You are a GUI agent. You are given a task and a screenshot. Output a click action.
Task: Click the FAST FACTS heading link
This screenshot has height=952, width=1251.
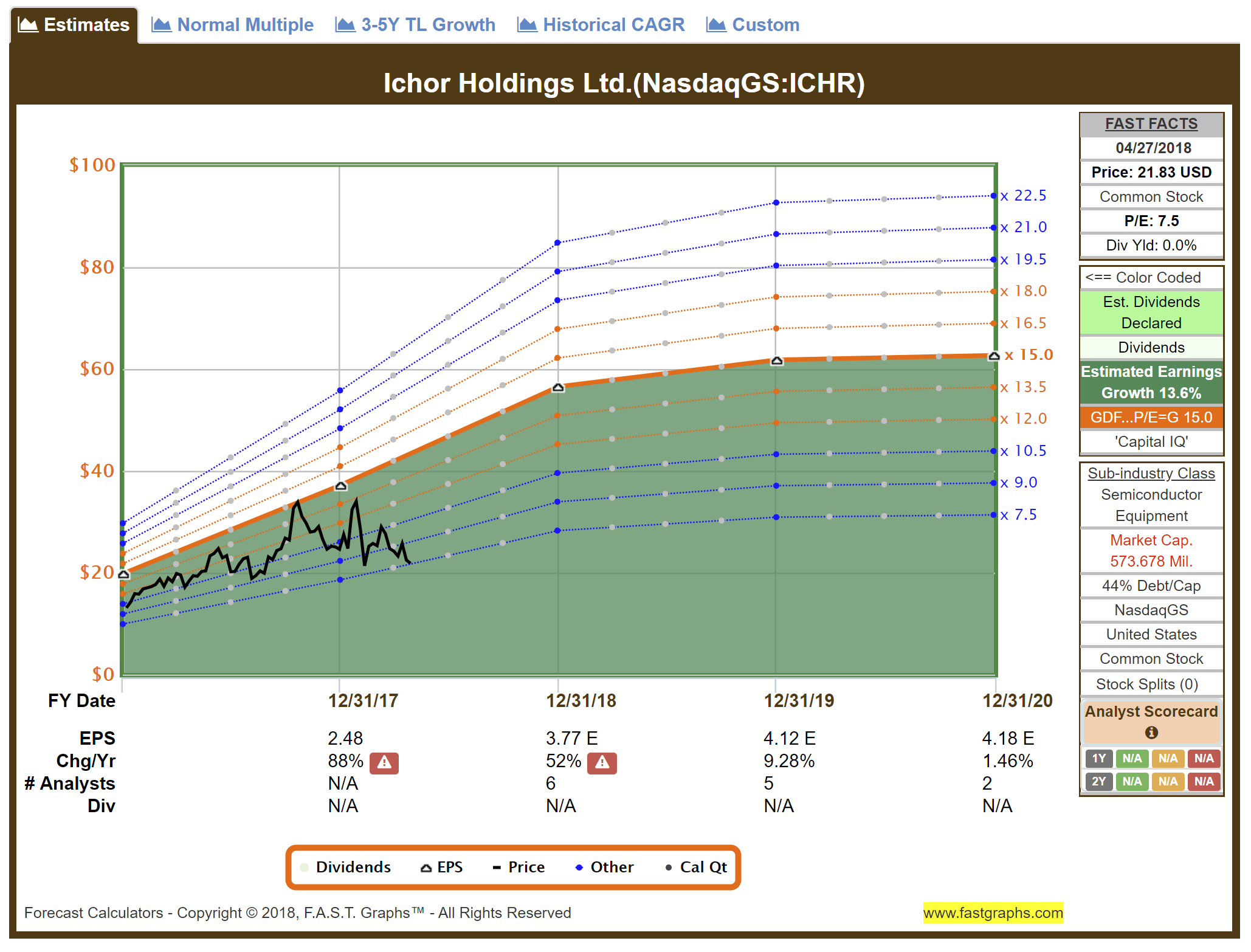[1151, 123]
